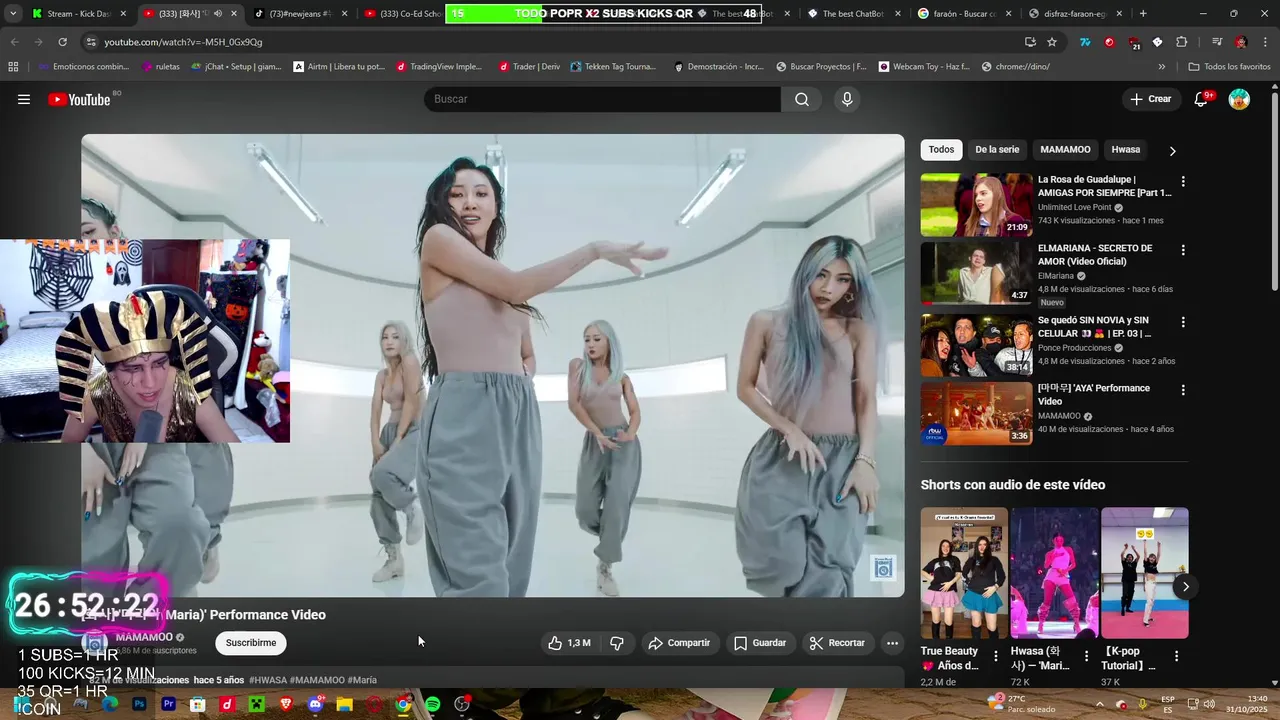The height and width of the screenshot is (720, 1280).
Task: Open Discord from the taskbar
Action: point(316,704)
